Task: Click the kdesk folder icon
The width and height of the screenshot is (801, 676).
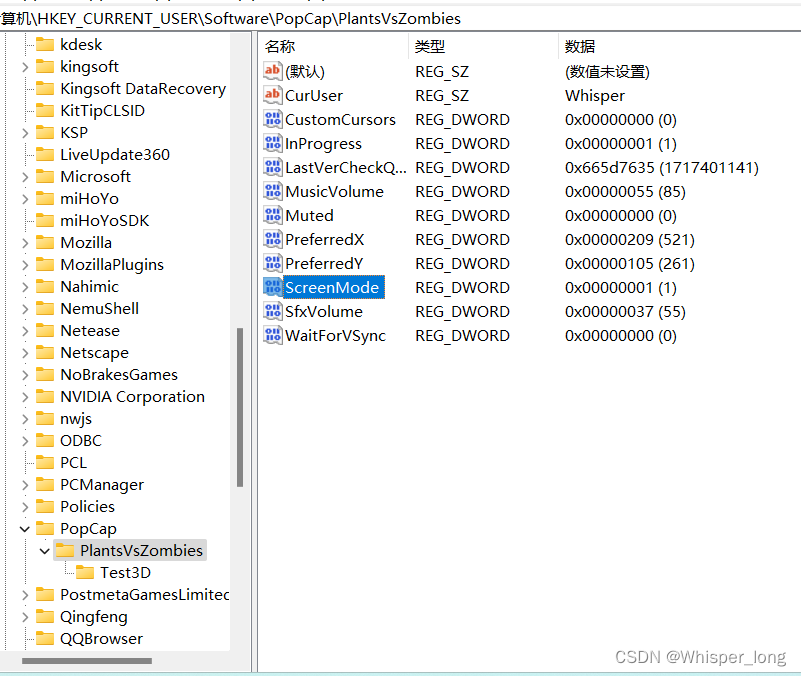Action: [x=45, y=44]
